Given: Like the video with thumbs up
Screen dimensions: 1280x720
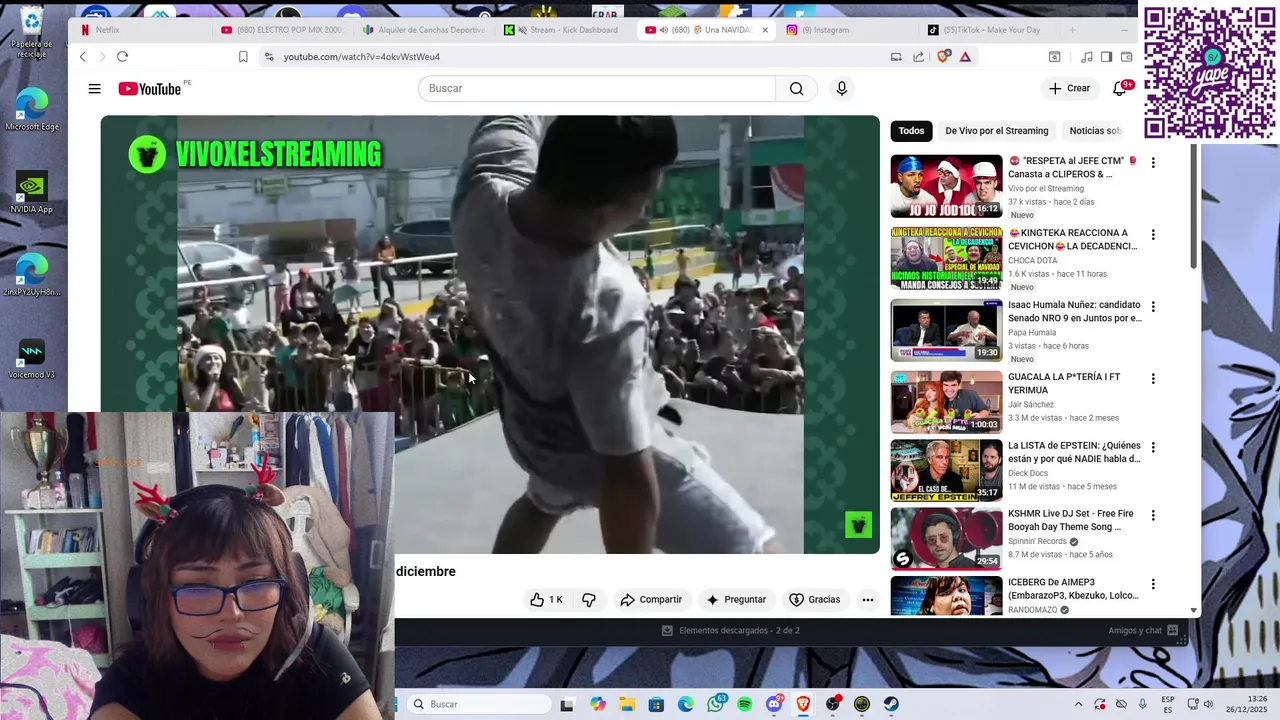Looking at the screenshot, I should tap(546, 600).
